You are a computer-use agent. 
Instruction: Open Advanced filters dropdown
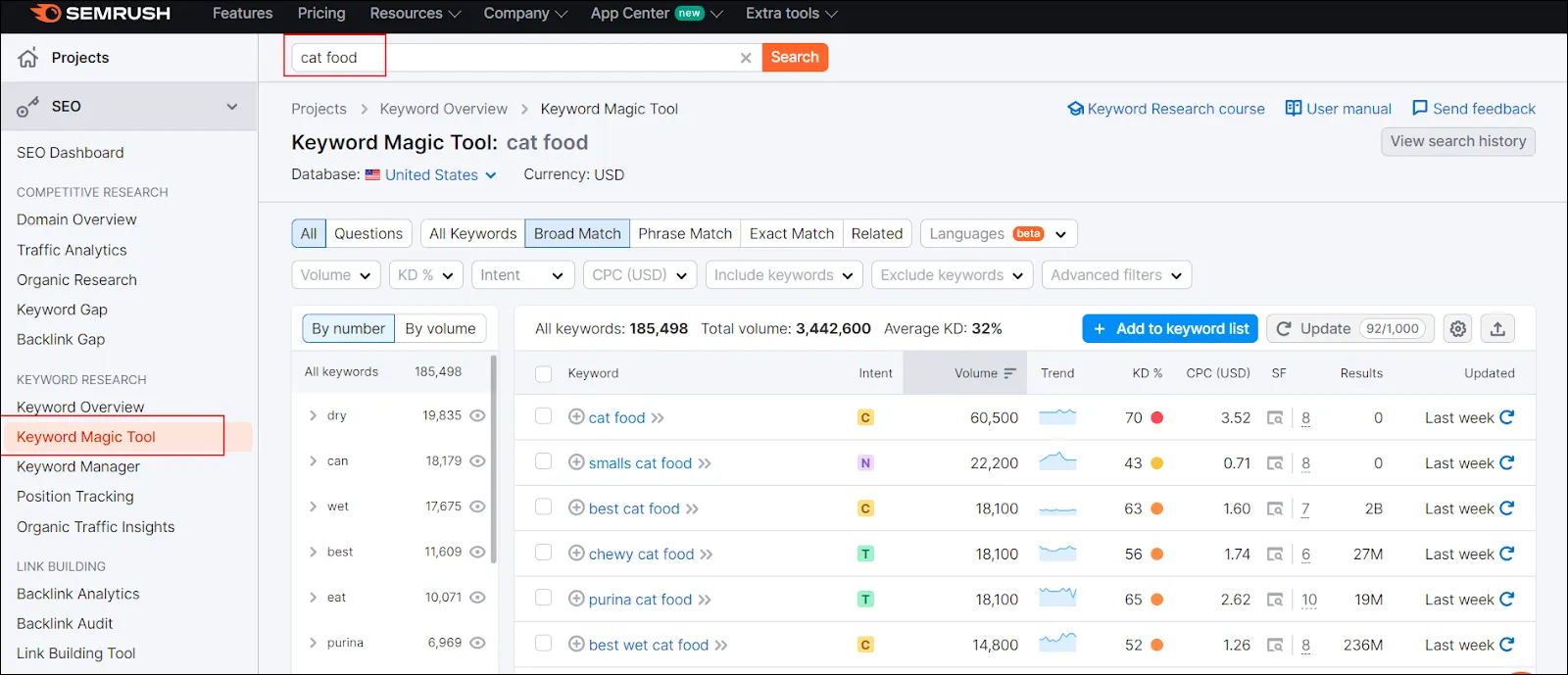(1116, 275)
